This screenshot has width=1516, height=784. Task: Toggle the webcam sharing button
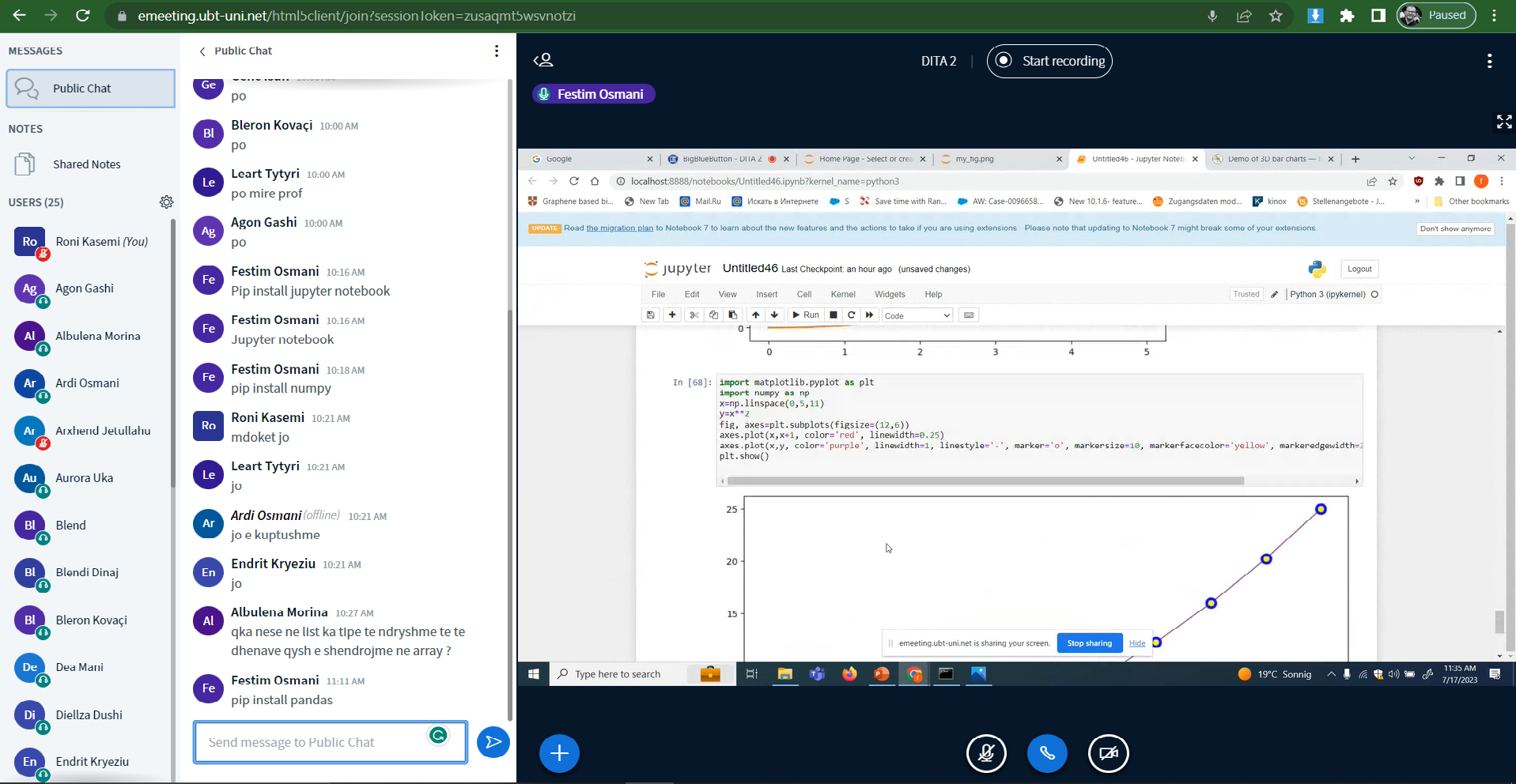pos(1108,753)
